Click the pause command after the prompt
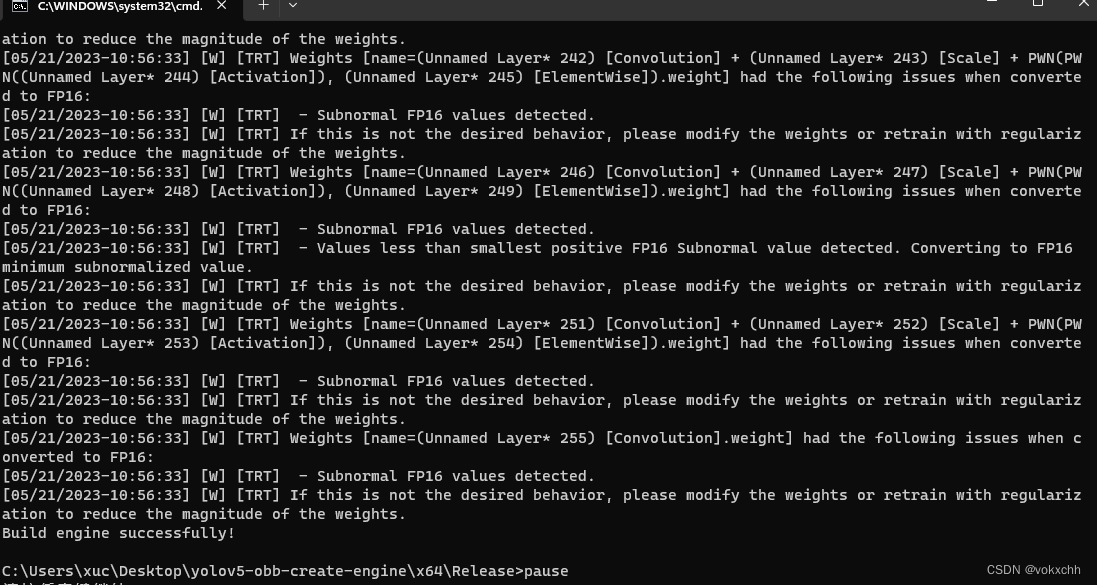This screenshot has height=585, width=1097. tap(547, 571)
